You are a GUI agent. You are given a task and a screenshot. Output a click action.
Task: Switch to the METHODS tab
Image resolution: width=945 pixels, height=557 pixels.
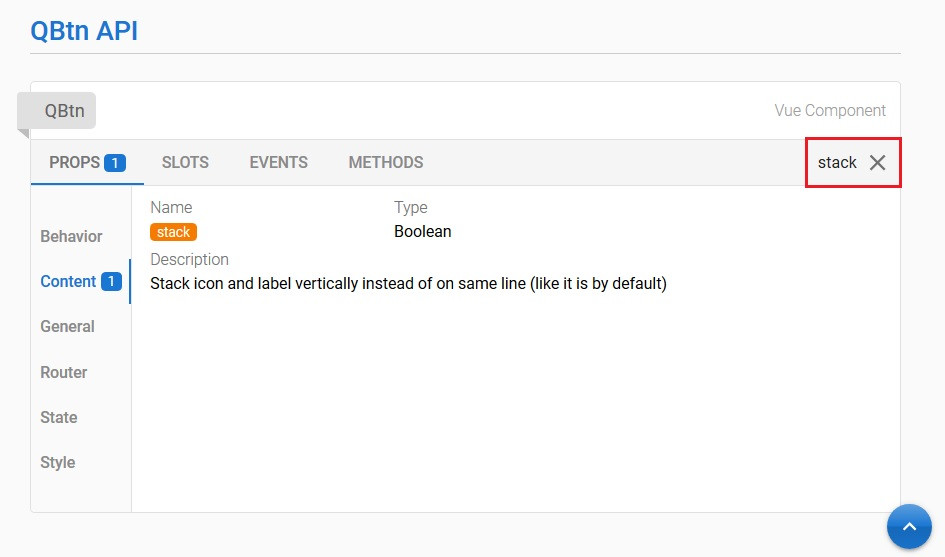[x=385, y=162]
